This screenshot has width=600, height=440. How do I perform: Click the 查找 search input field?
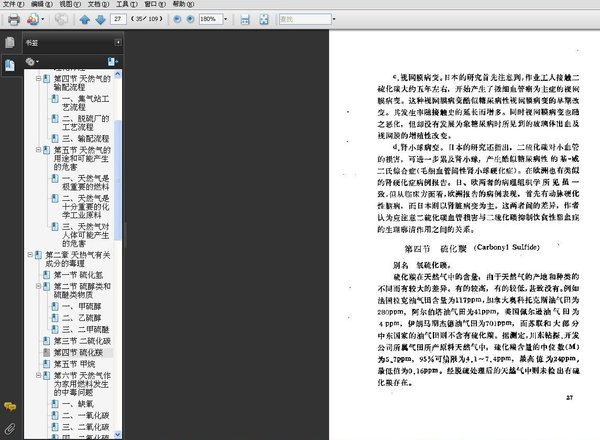click(x=305, y=19)
